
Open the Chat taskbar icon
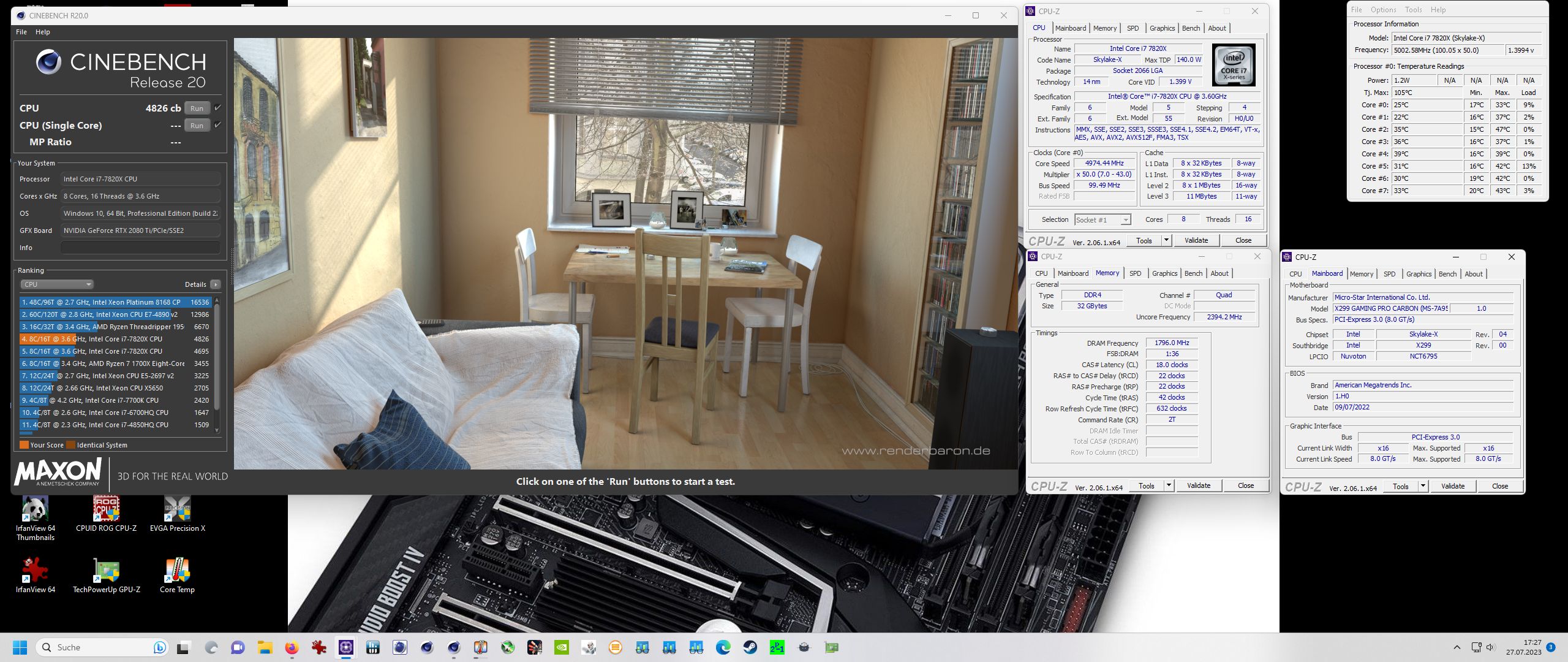(x=238, y=647)
